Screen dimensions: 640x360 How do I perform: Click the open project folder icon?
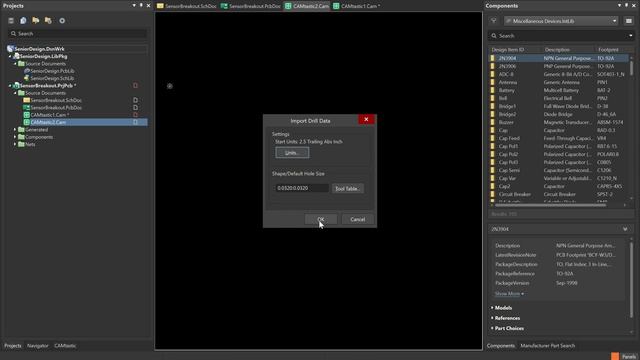coord(36,20)
